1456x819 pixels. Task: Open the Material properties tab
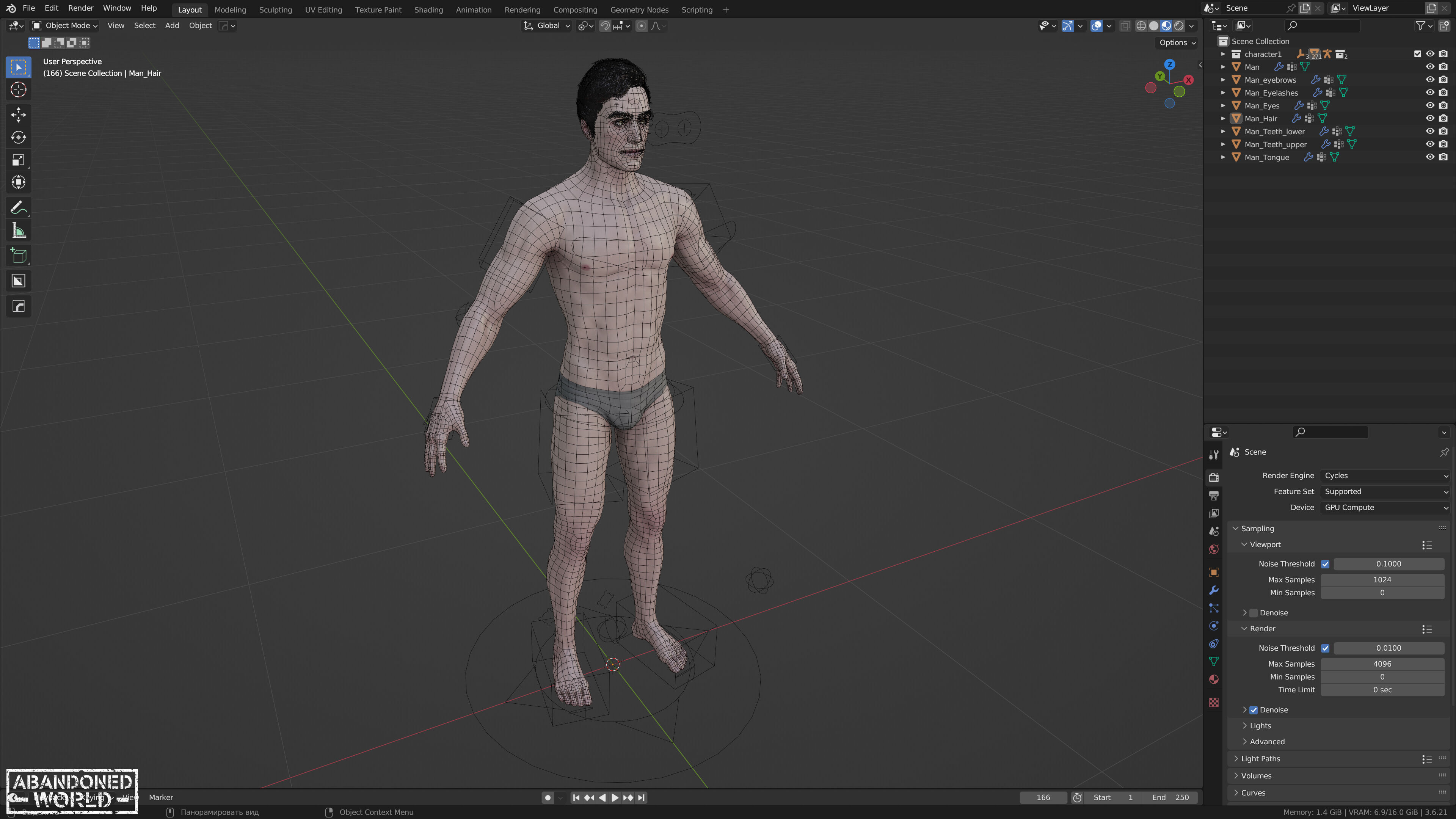click(1213, 679)
